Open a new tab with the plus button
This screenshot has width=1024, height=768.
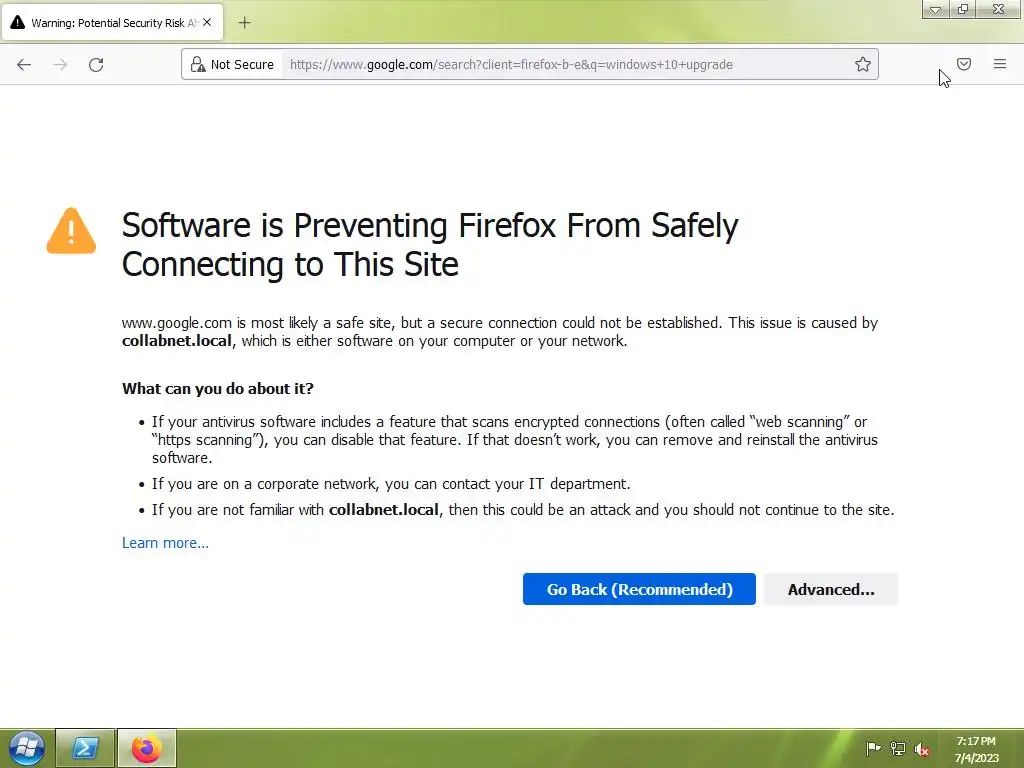point(244,22)
